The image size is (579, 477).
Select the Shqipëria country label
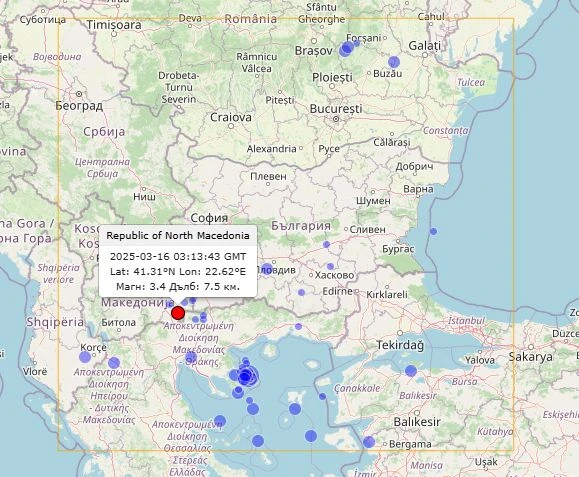click(x=55, y=322)
